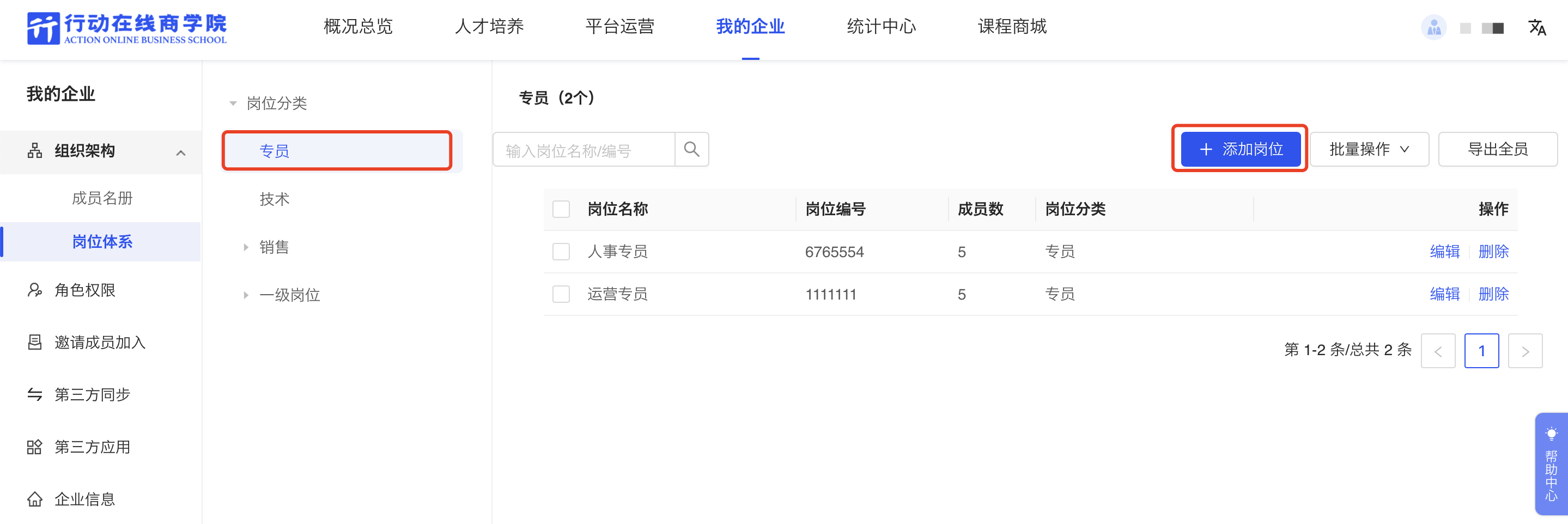Go to next page arrow
Image resolution: width=1568 pixels, height=524 pixels.
tap(1525, 351)
